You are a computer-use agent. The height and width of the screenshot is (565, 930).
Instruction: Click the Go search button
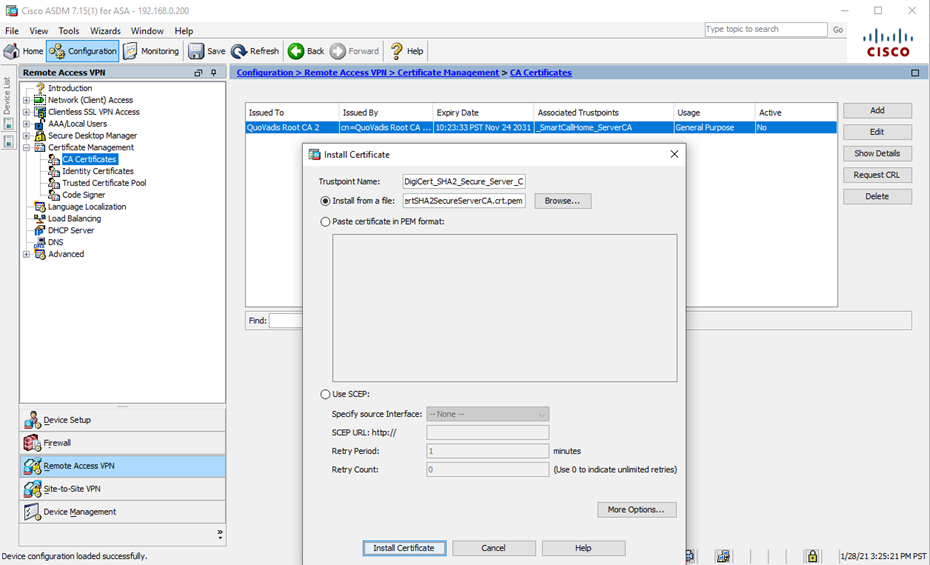click(838, 30)
